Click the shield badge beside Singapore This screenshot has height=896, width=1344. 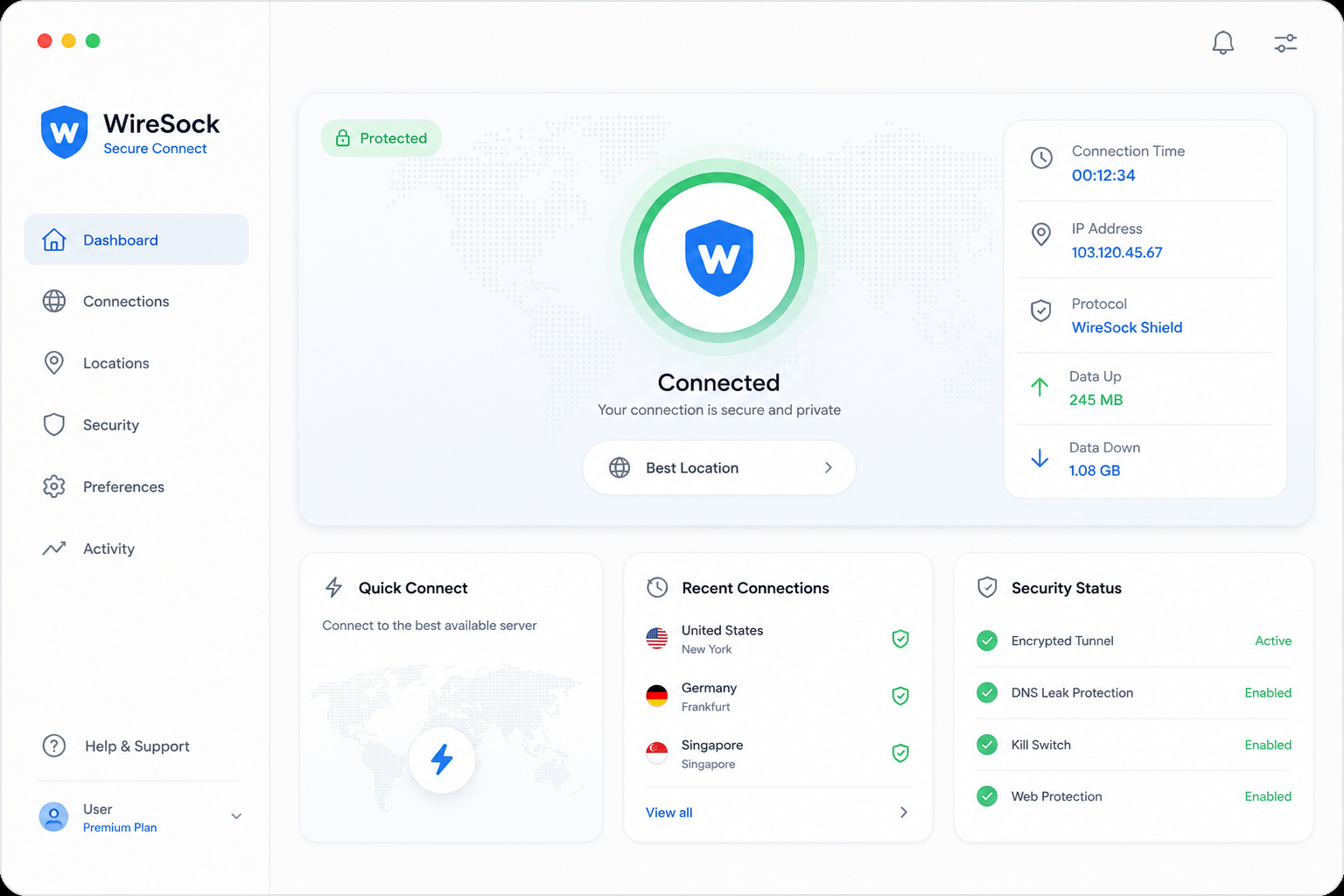click(900, 752)
